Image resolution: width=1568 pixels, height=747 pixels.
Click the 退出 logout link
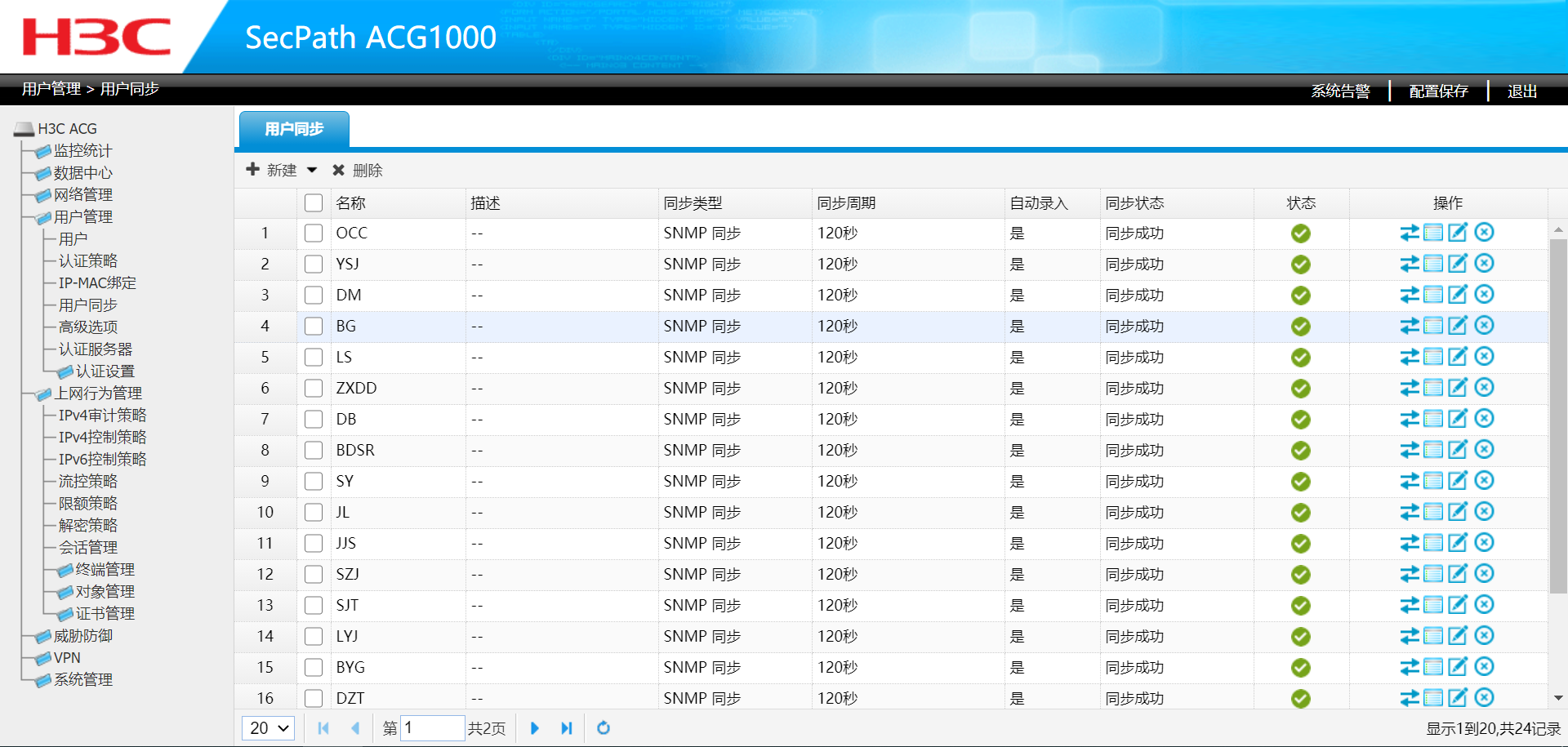1522,91
